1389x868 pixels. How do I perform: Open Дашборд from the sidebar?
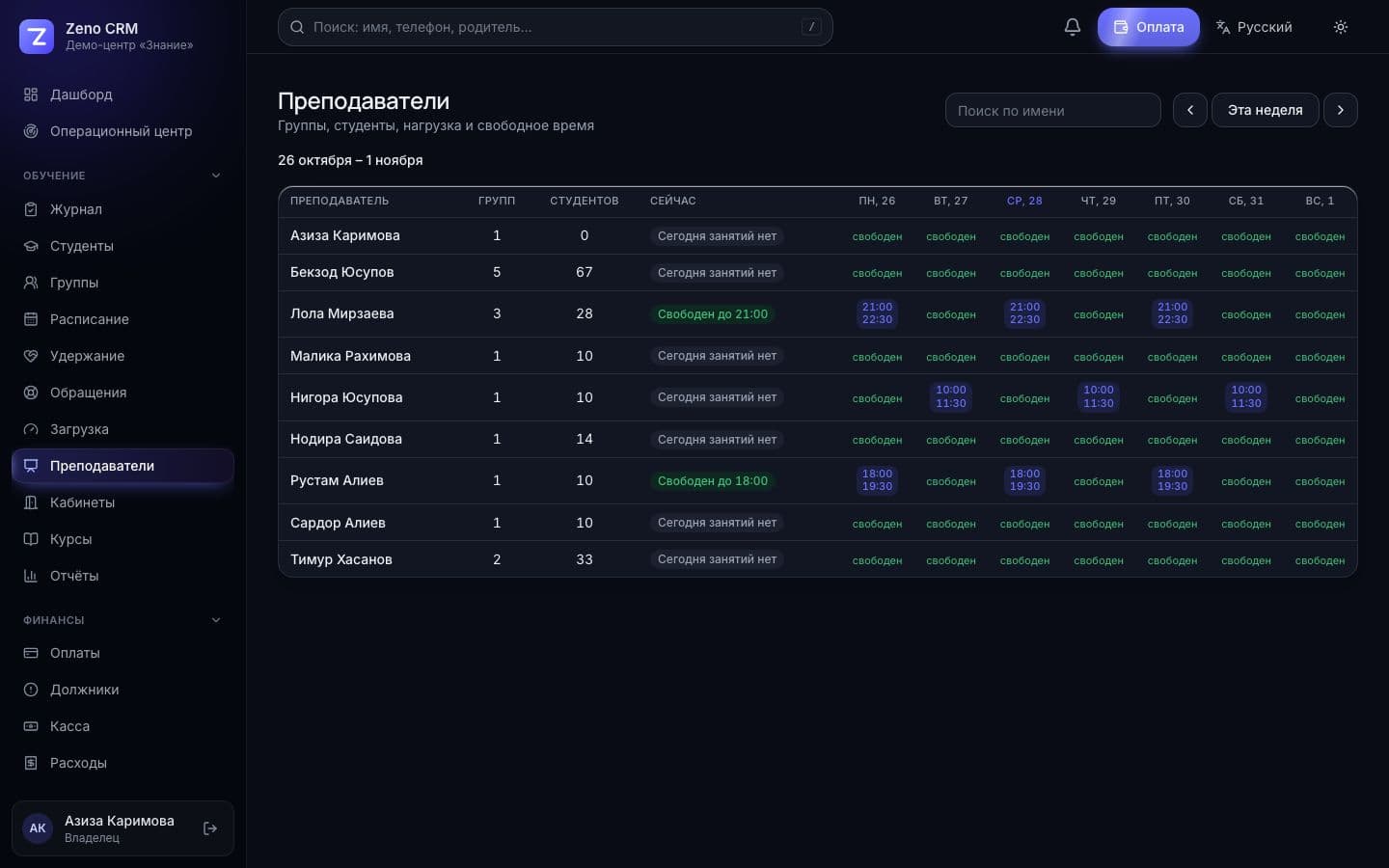point(123,95)
